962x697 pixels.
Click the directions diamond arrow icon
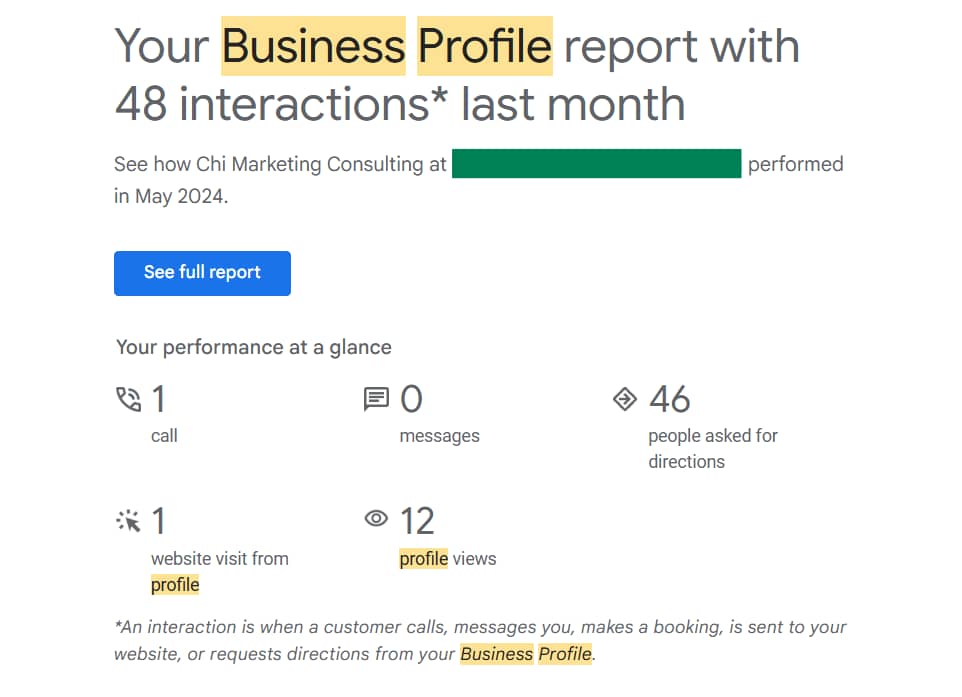pos(625,399)
